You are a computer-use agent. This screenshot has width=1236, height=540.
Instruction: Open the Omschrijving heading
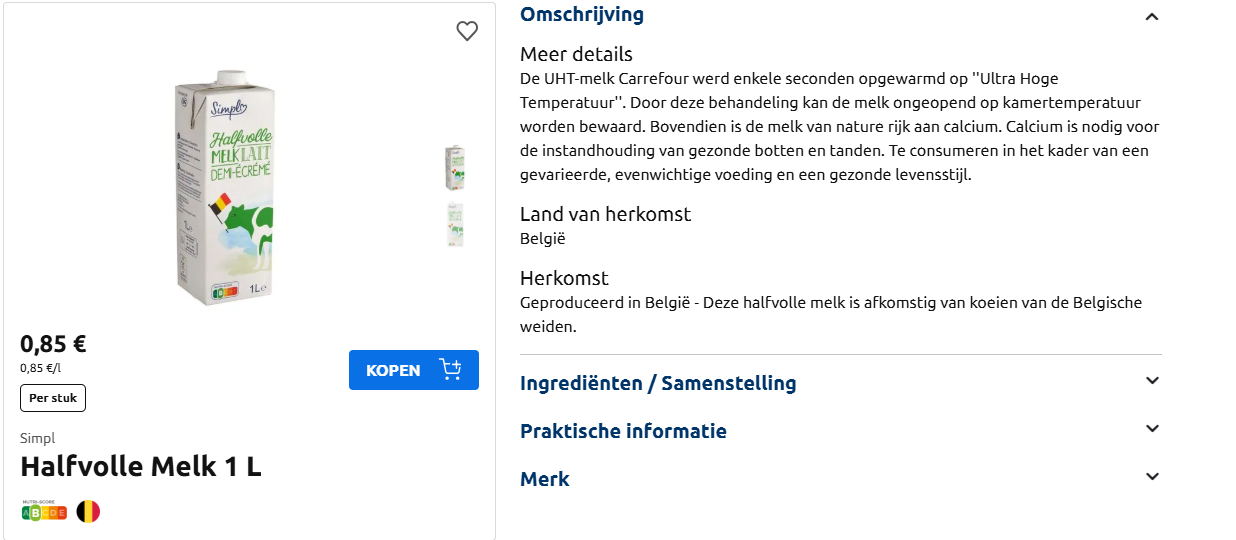(582, 15)
